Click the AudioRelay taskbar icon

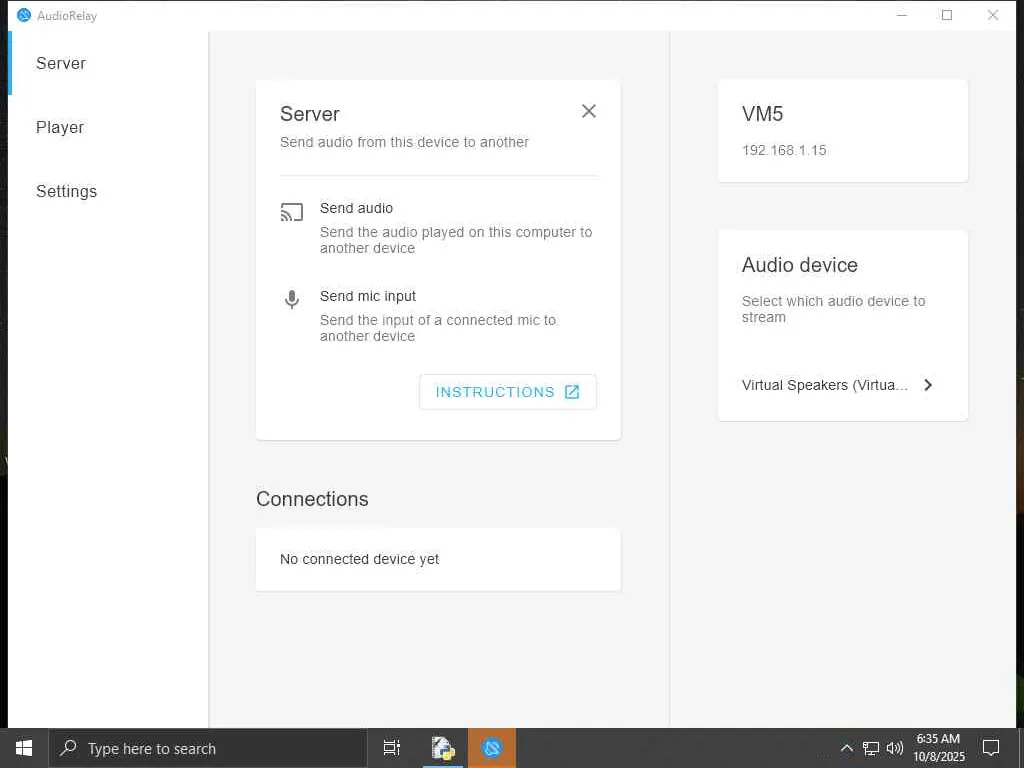click(492, 748)
